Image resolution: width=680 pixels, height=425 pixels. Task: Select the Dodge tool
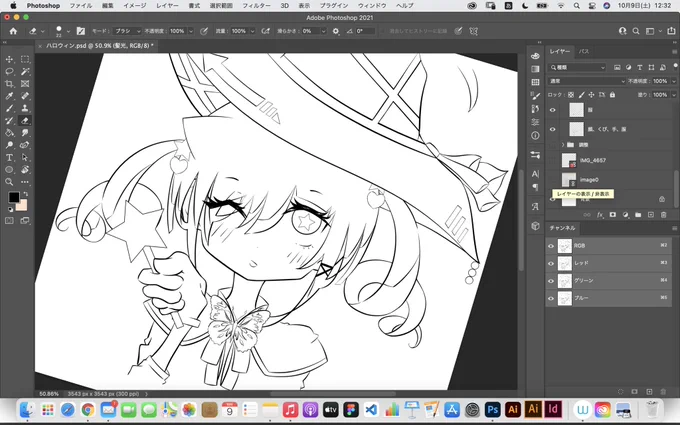[9, 145]
